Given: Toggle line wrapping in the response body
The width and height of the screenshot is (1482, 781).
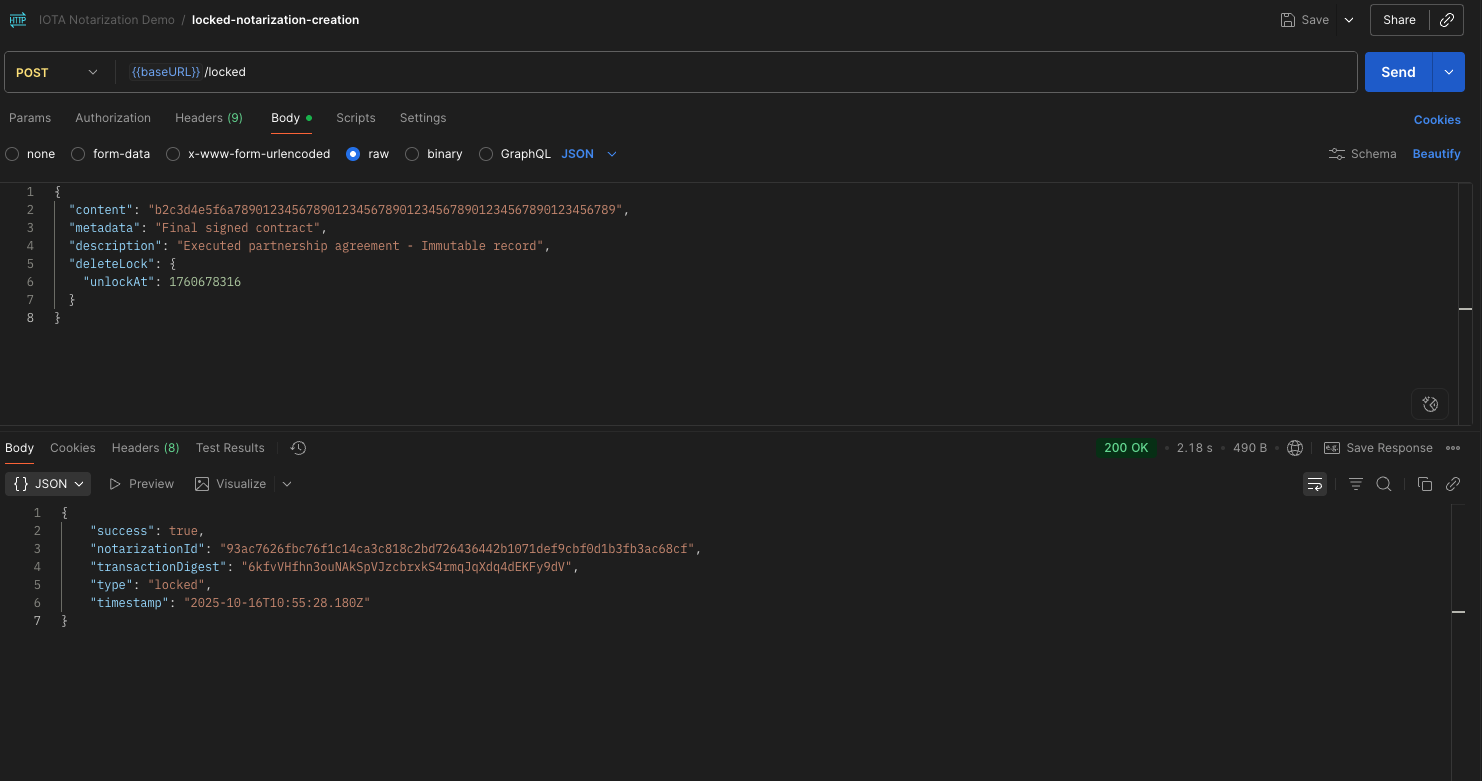Looking at the screenshot, I should [1314, 483].
